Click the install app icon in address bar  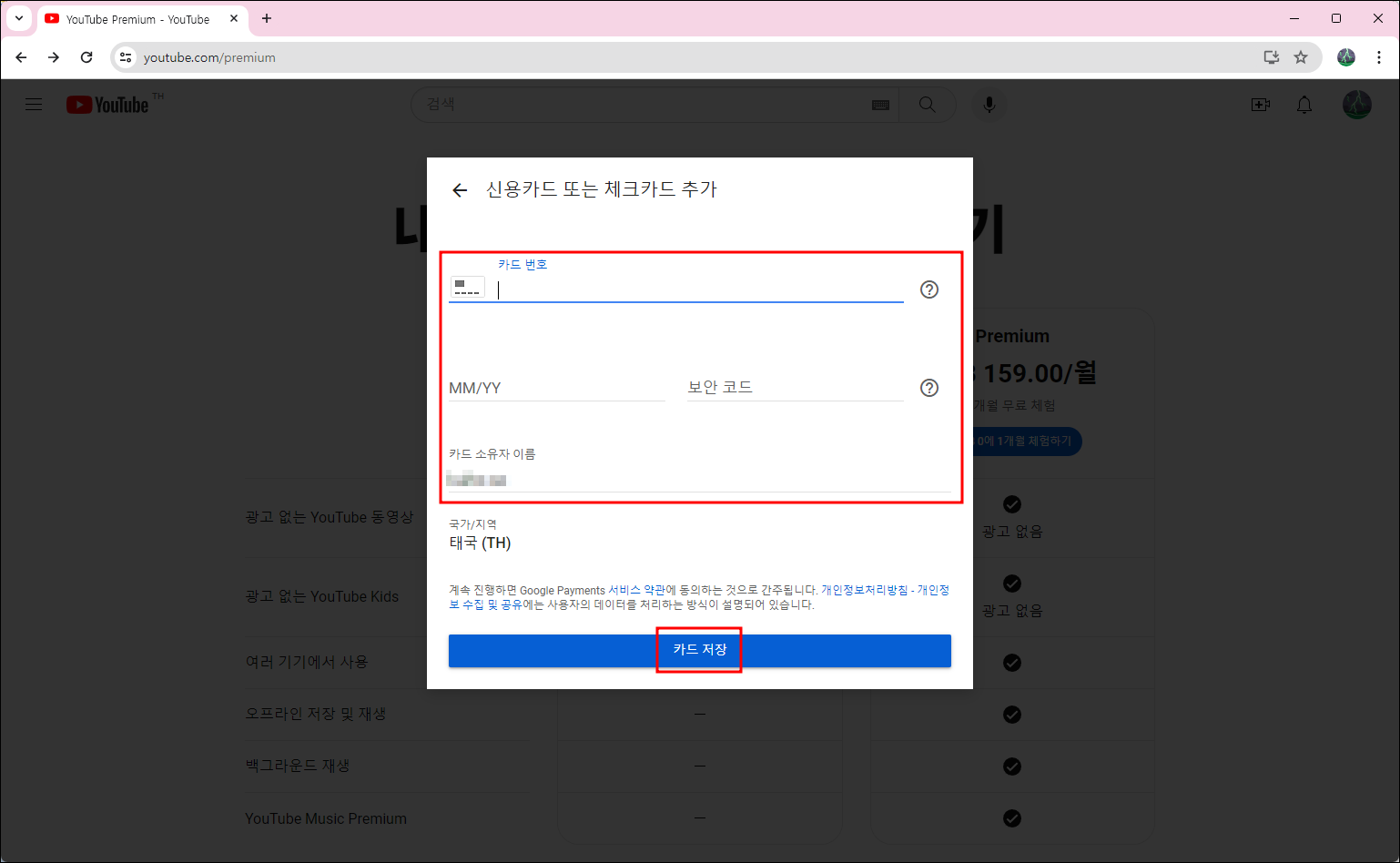tap(1272, 57)
